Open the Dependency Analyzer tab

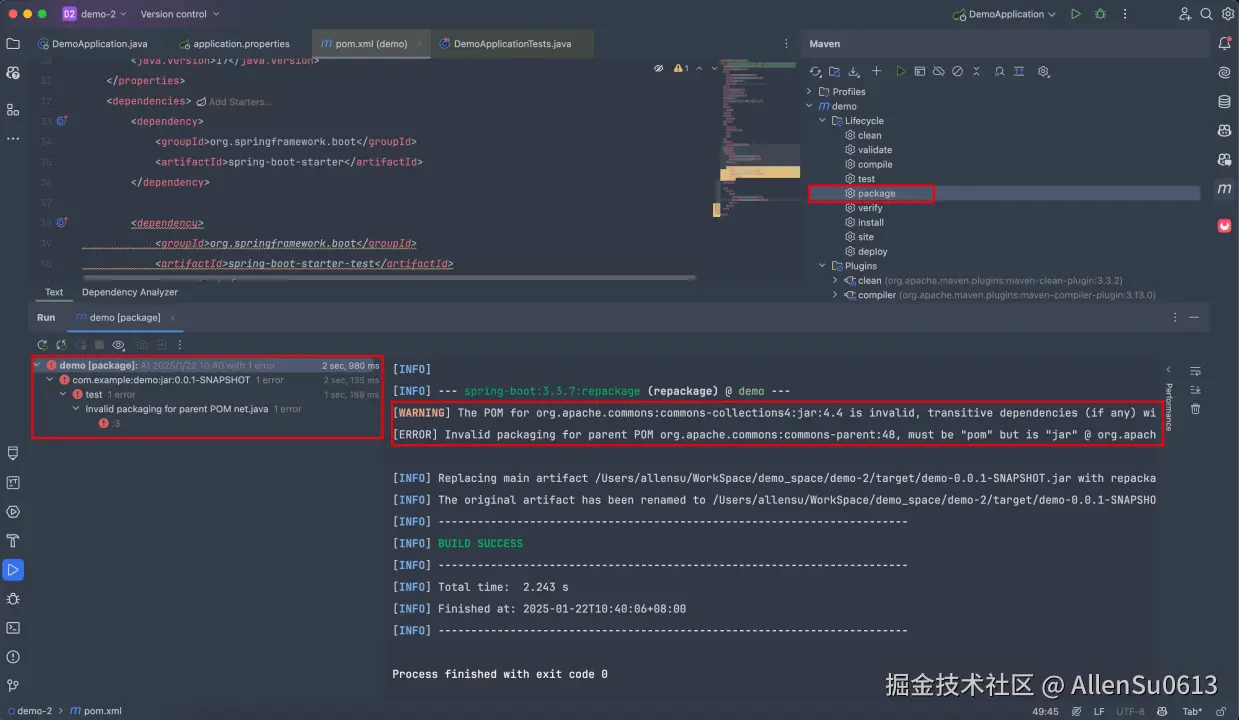[x=130, y=292]
